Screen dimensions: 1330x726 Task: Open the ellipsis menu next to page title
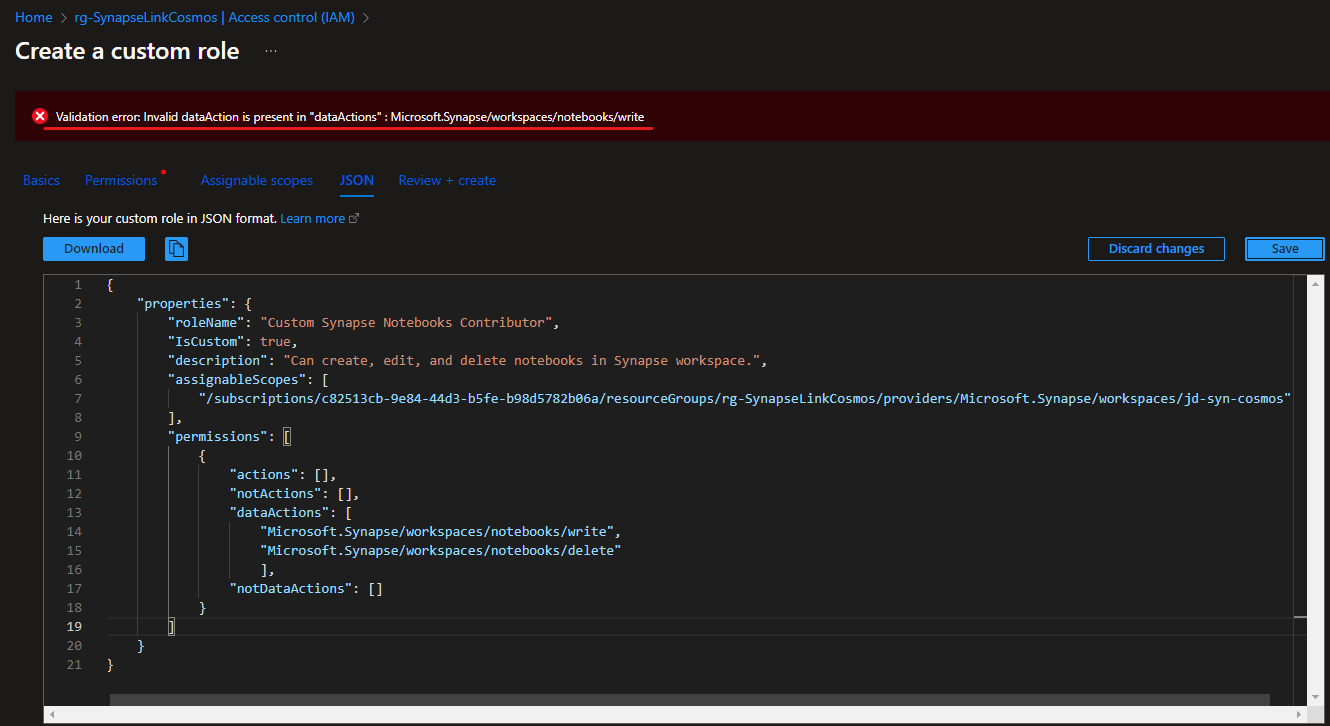coord(268,51)
